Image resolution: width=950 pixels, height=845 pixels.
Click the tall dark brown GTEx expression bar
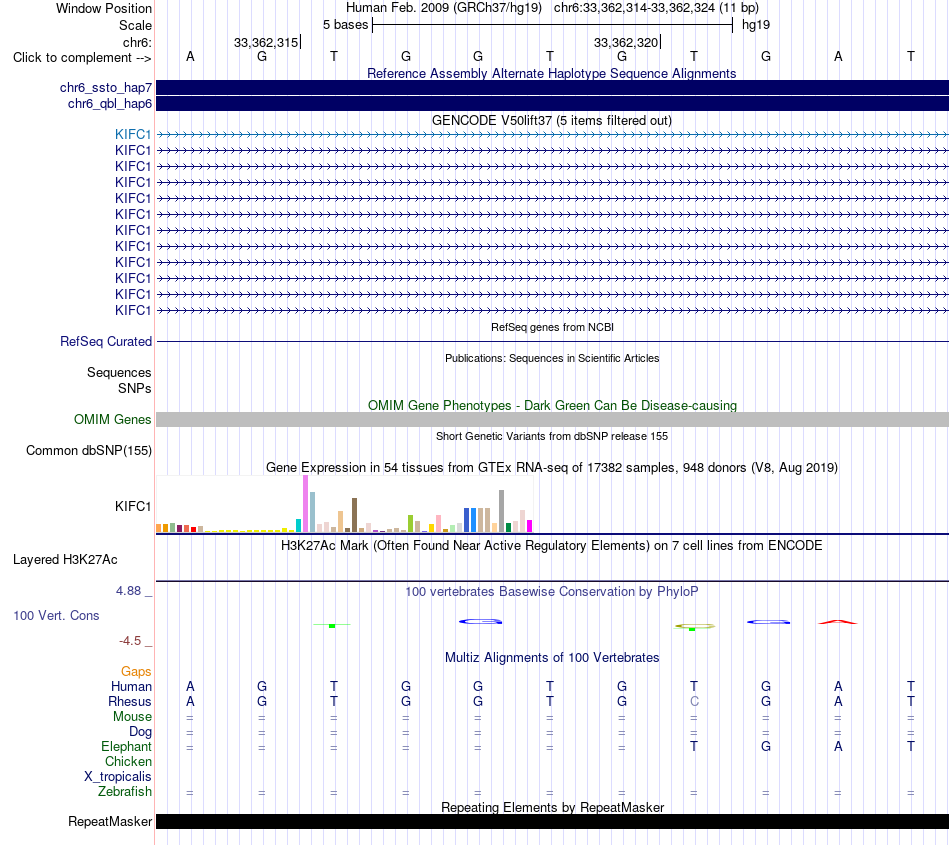[x=354, y=515]
